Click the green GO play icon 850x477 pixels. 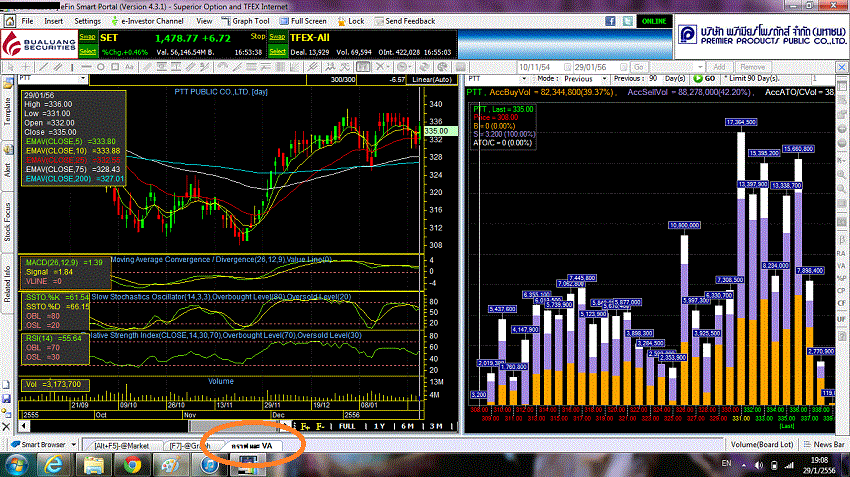[698, 79]
